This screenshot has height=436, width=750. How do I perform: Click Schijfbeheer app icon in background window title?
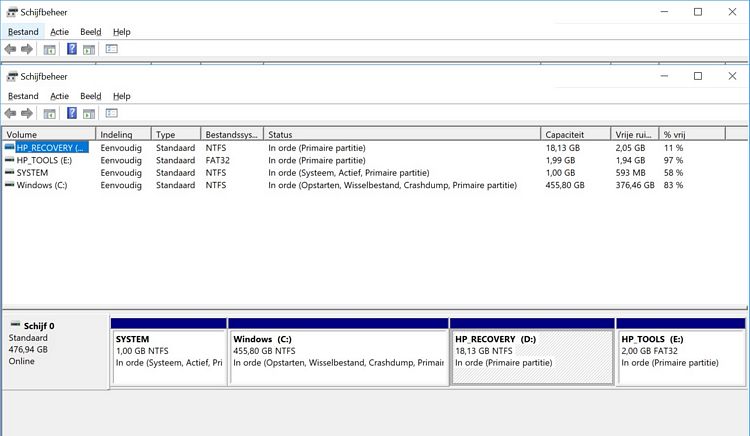click(x=12, y=12)
